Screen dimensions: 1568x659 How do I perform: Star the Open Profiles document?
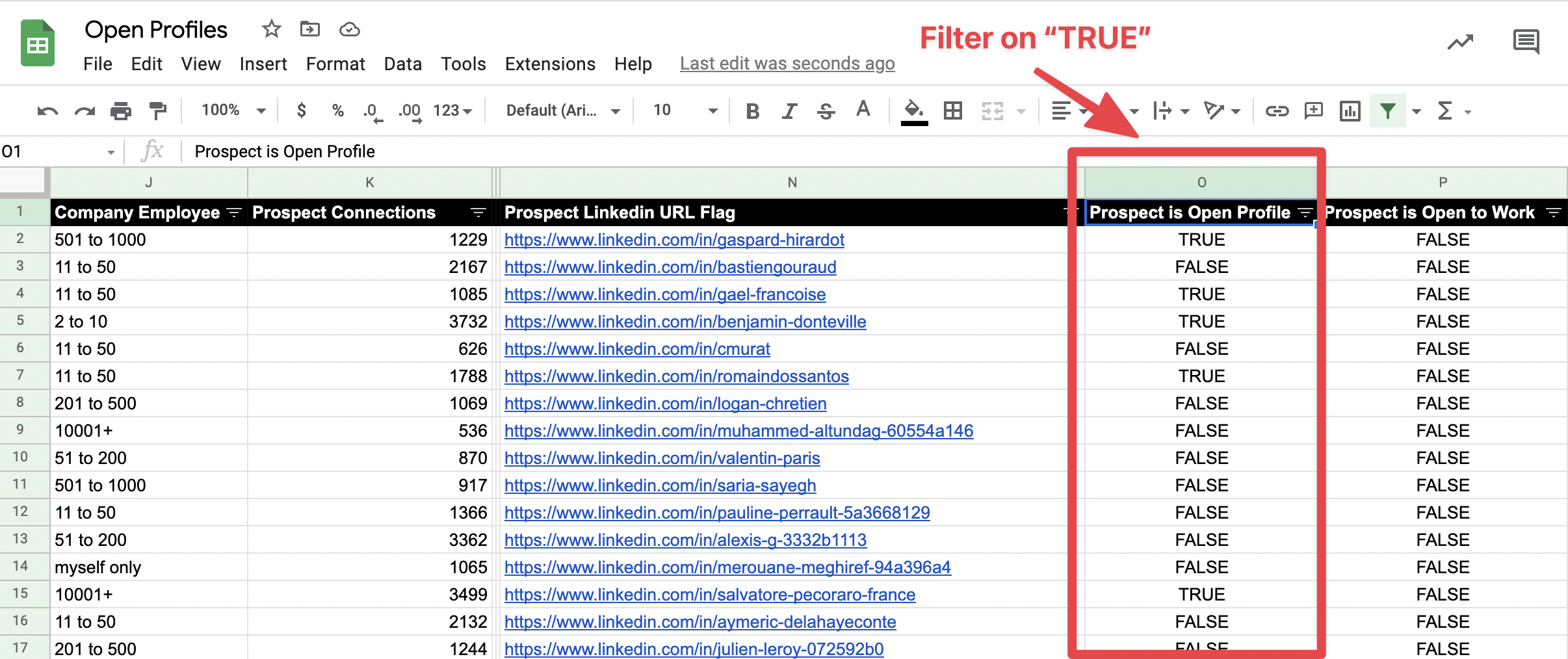(x=271, y=29)
